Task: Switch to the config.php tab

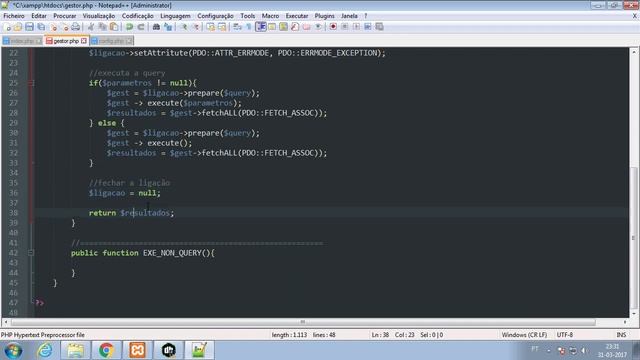Action: [111, 41]
